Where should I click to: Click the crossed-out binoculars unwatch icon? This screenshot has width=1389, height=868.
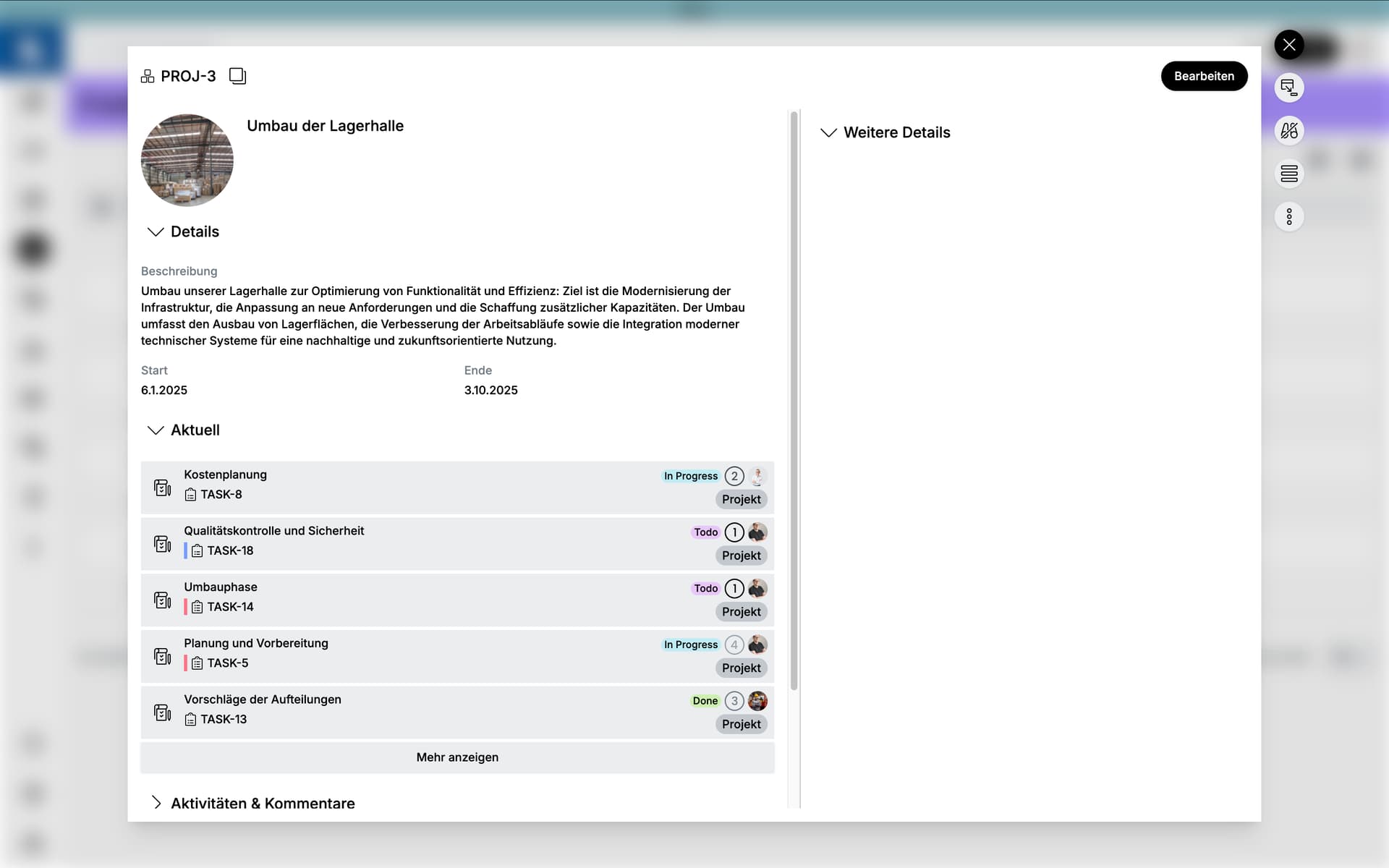(x=1288, y=131)
